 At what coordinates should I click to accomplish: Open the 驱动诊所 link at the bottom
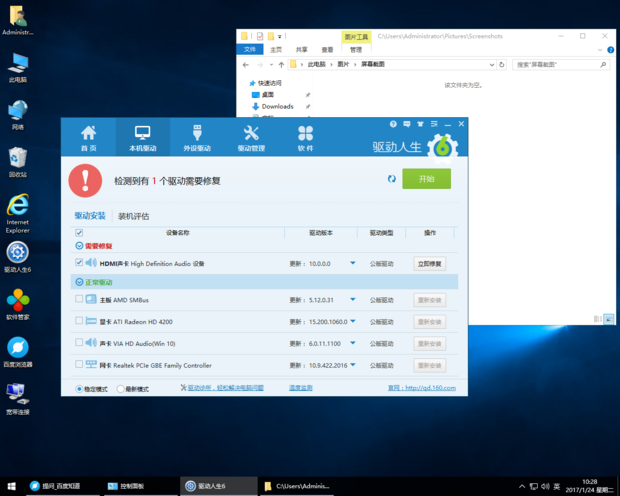click(225, 388)
